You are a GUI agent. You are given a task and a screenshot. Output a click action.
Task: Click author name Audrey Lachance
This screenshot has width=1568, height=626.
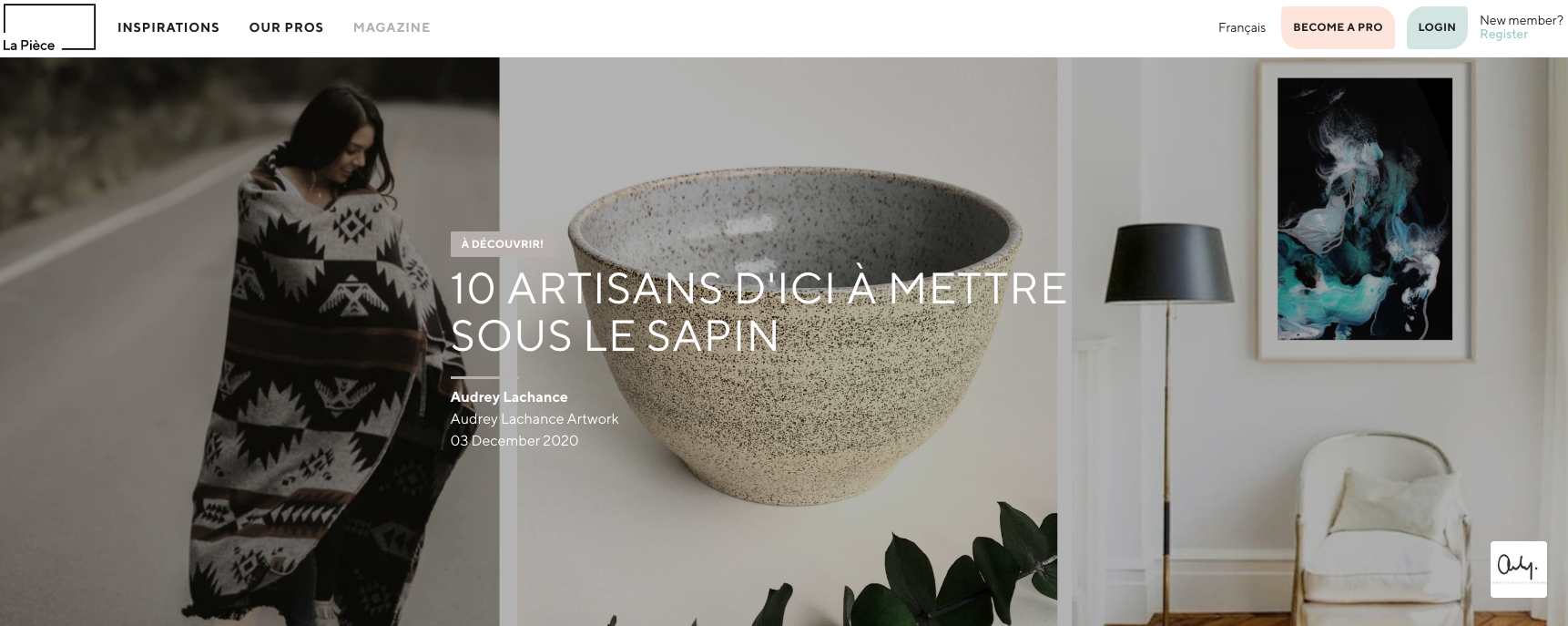509,397
